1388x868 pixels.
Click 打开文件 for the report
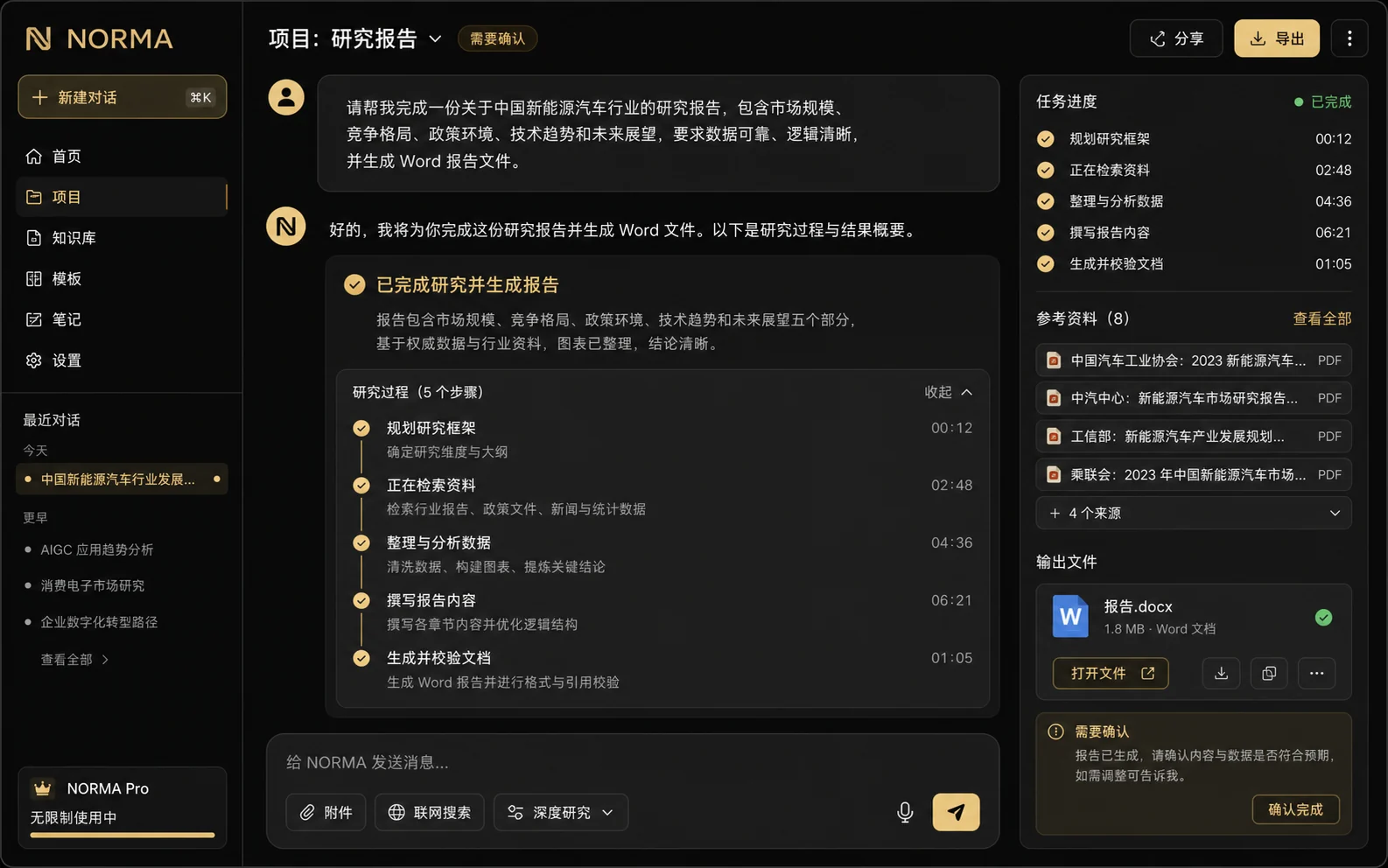coord(1111,673)
